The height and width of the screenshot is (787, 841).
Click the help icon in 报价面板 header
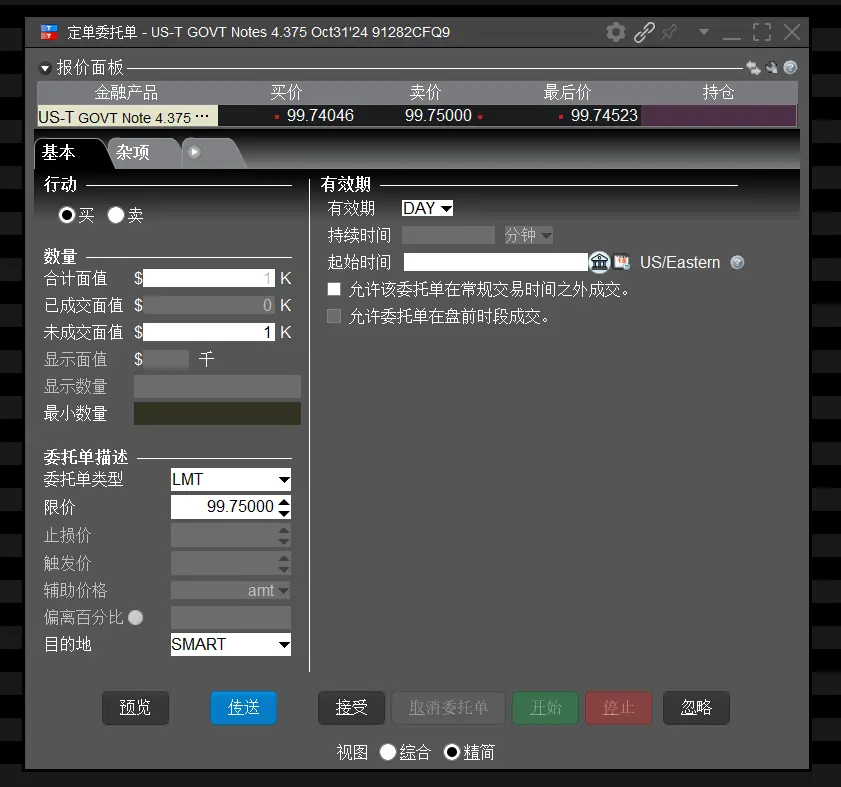pos(790,68)
